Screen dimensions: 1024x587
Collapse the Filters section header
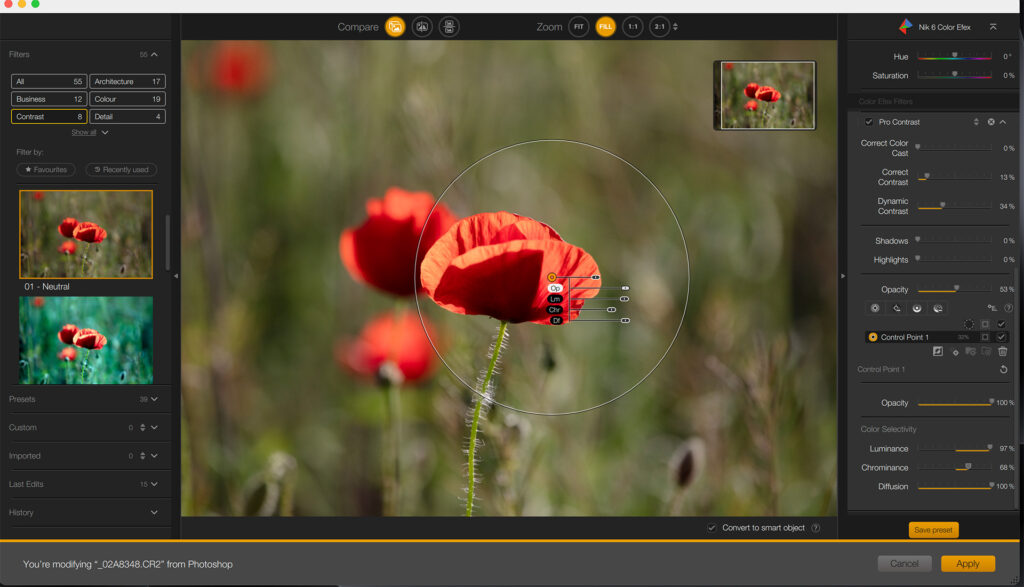point(152,54)
